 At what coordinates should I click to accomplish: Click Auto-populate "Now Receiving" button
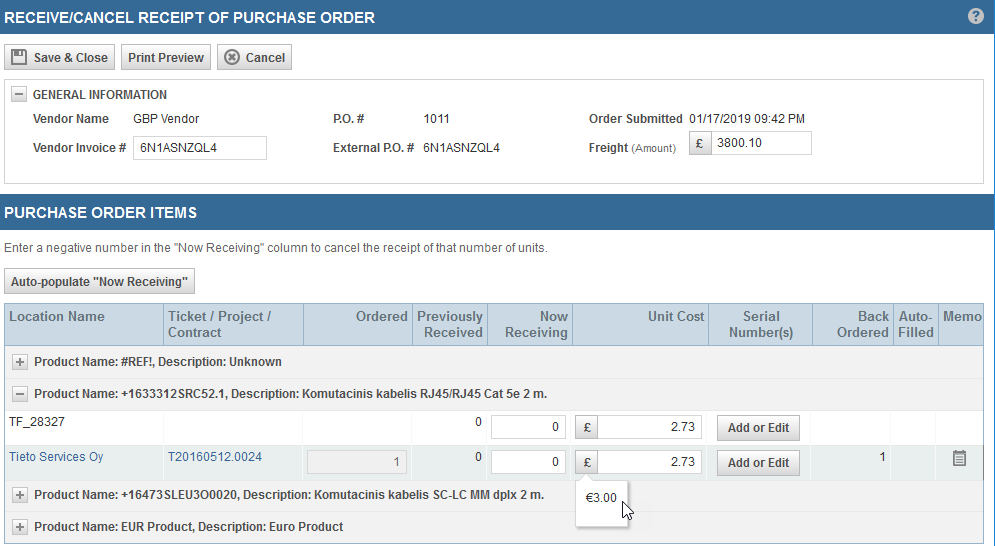(100, 282)
